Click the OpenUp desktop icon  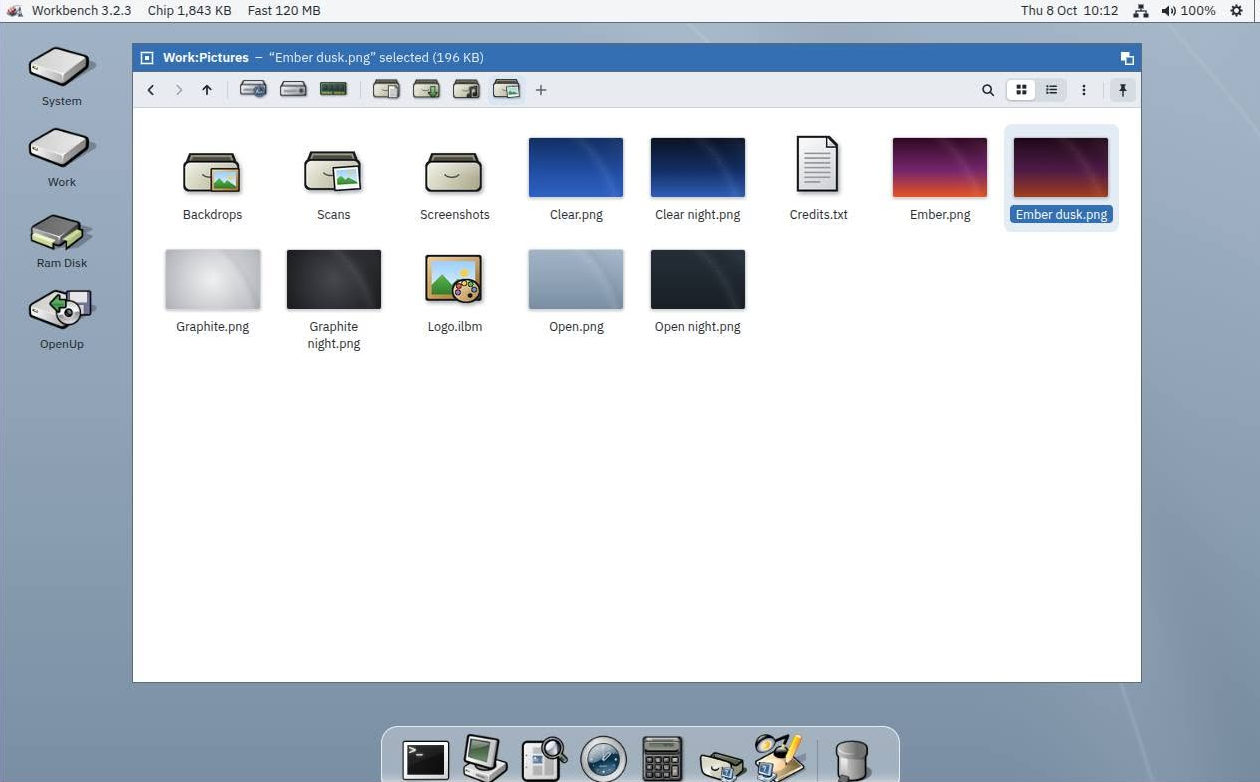[62, 309]
